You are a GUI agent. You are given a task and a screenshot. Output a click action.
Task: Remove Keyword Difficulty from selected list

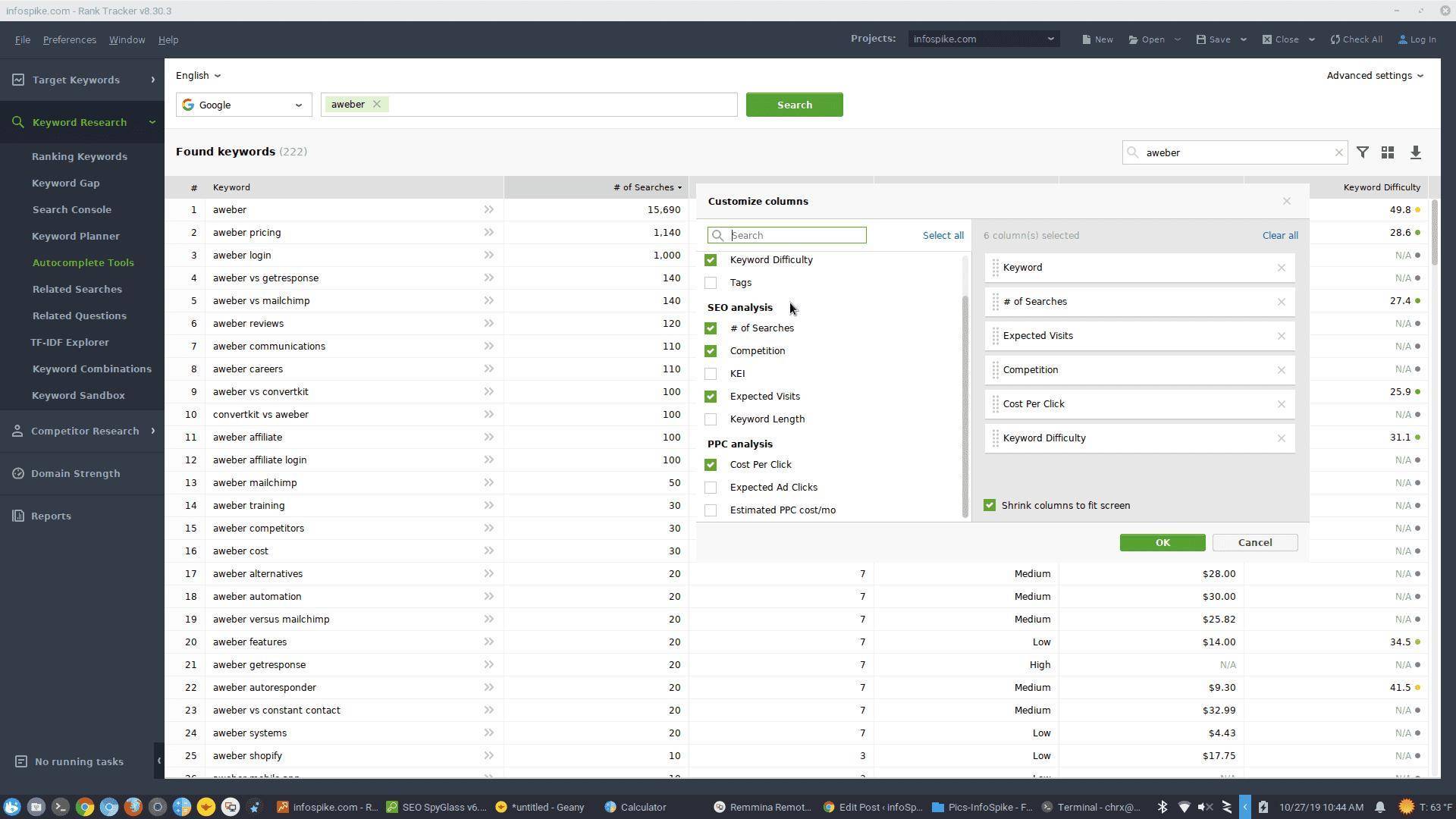coord(1281,438)
